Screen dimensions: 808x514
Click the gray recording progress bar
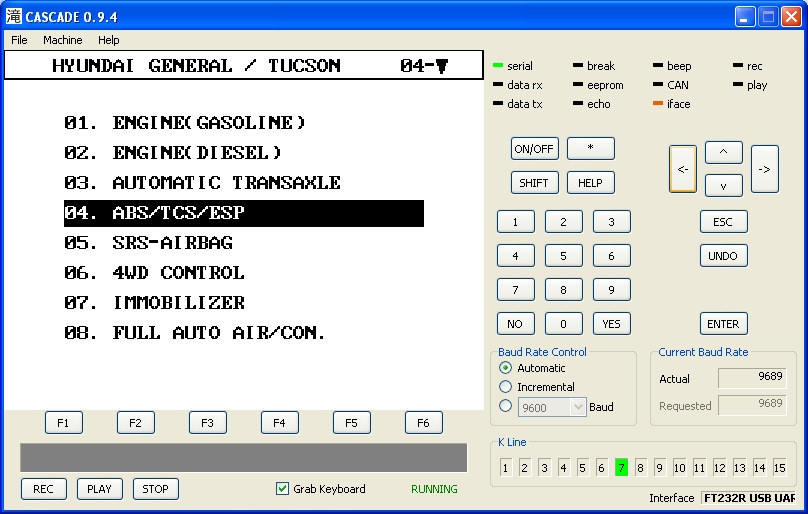(x=243, y=457)
